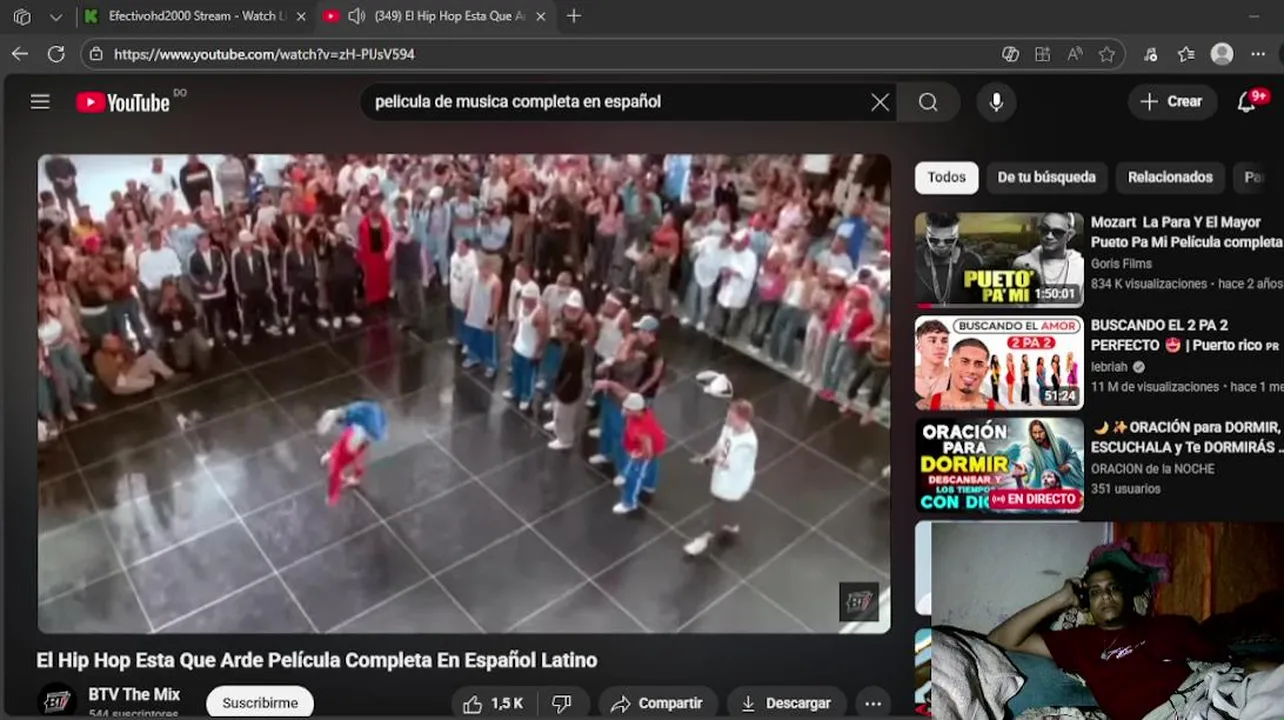Dislike the video with thumbs down
Image resolution: width=1284 pixels, height=720 pixels.
pos(562,703)
